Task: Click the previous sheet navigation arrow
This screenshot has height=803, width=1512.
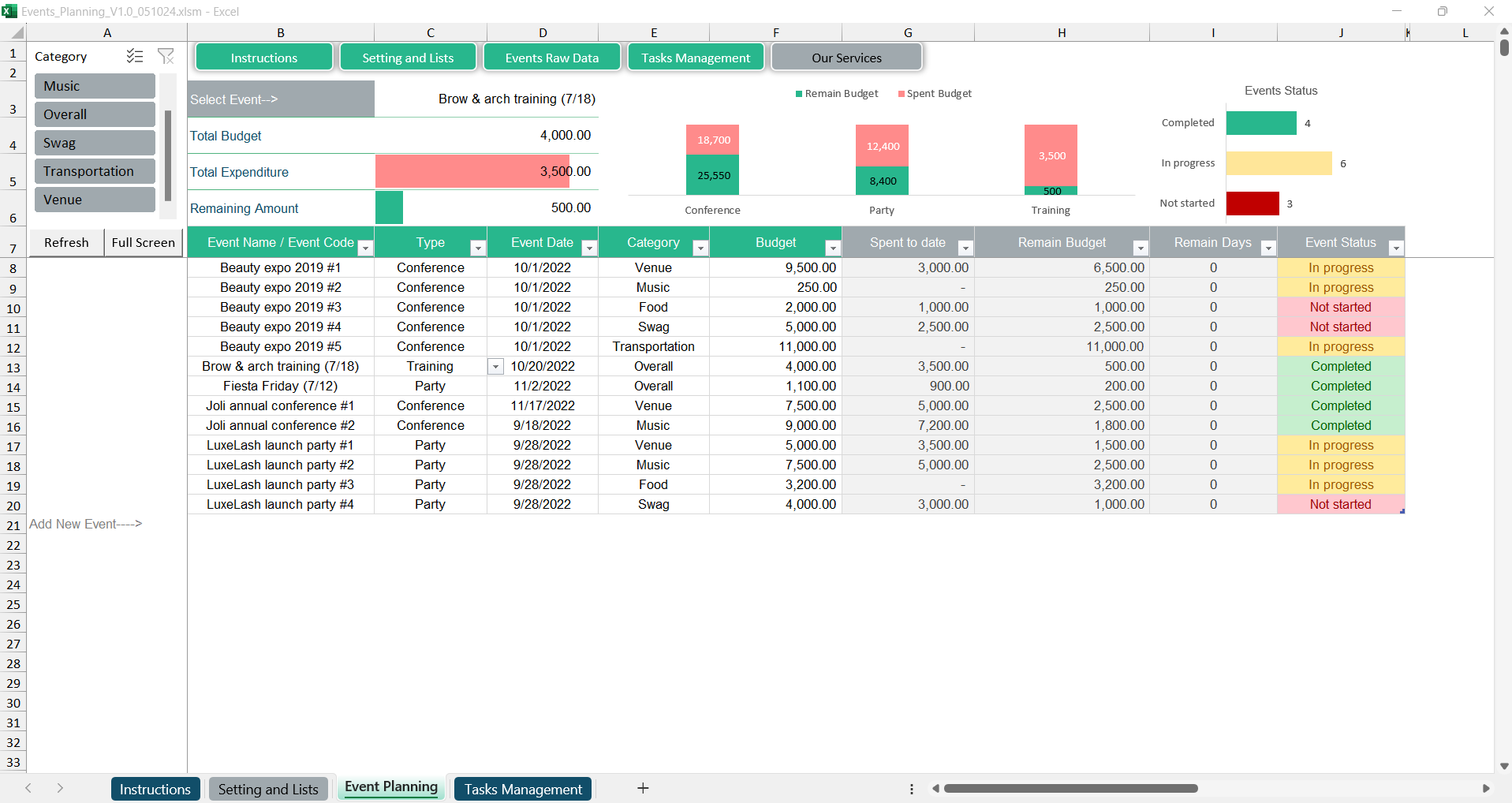Action: coord(28,788)
